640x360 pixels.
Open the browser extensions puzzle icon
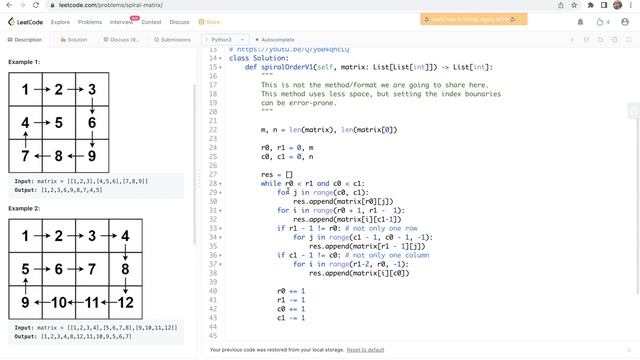click(x=591, y=5)
